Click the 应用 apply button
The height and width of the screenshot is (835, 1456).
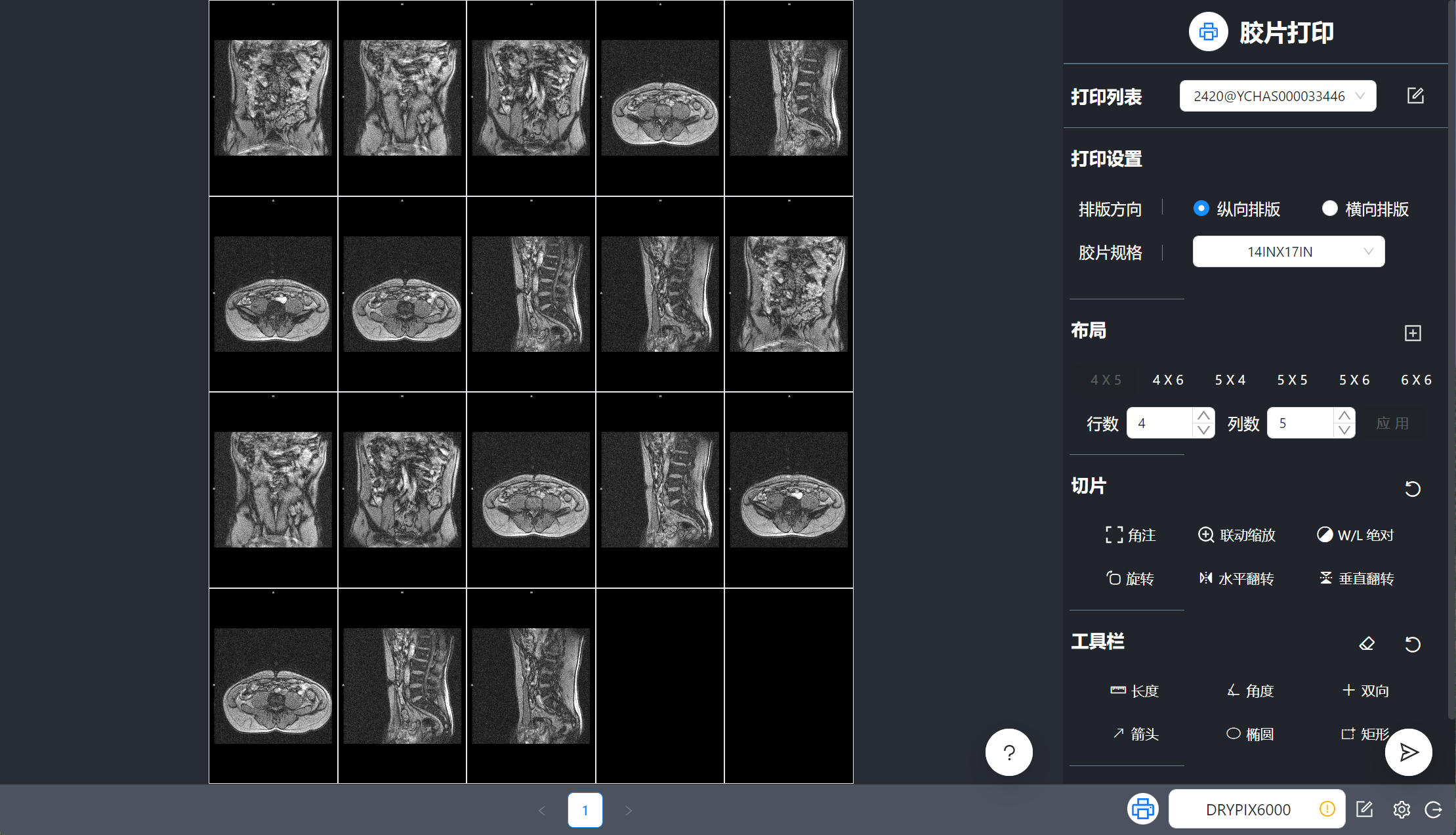point(1393,423)
